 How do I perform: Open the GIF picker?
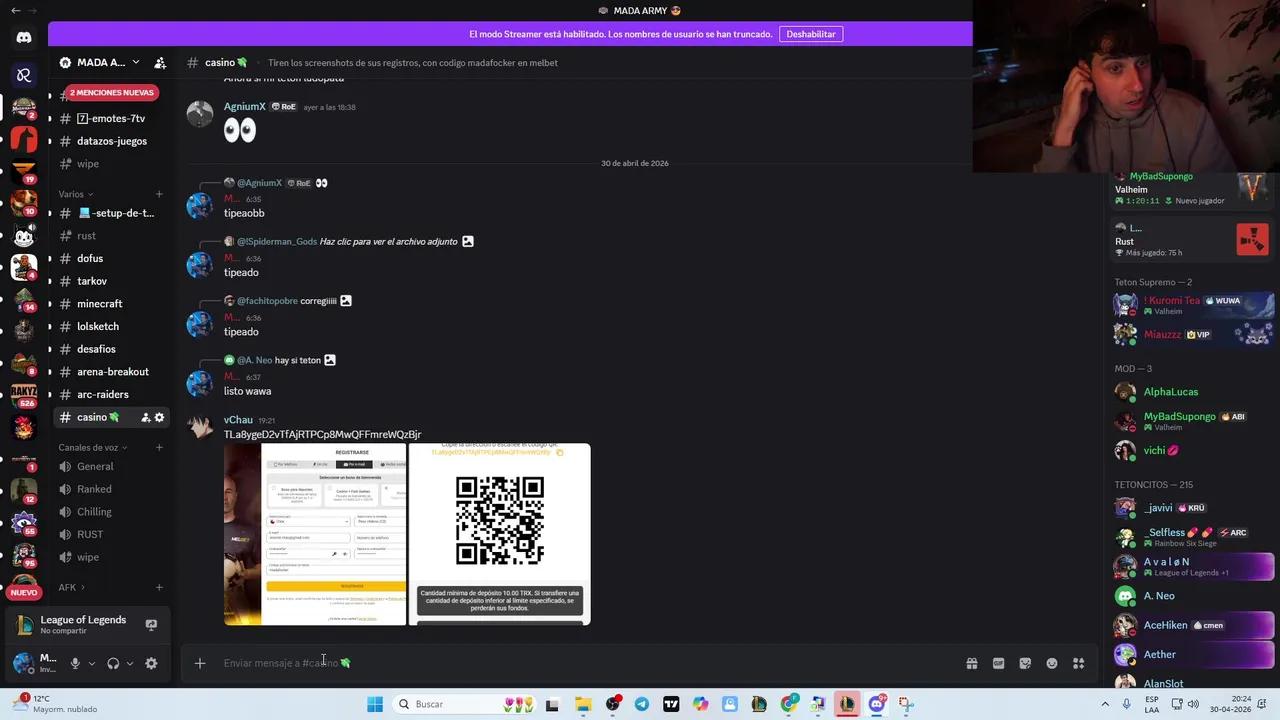pyautogui.click(x=998, y=663)
